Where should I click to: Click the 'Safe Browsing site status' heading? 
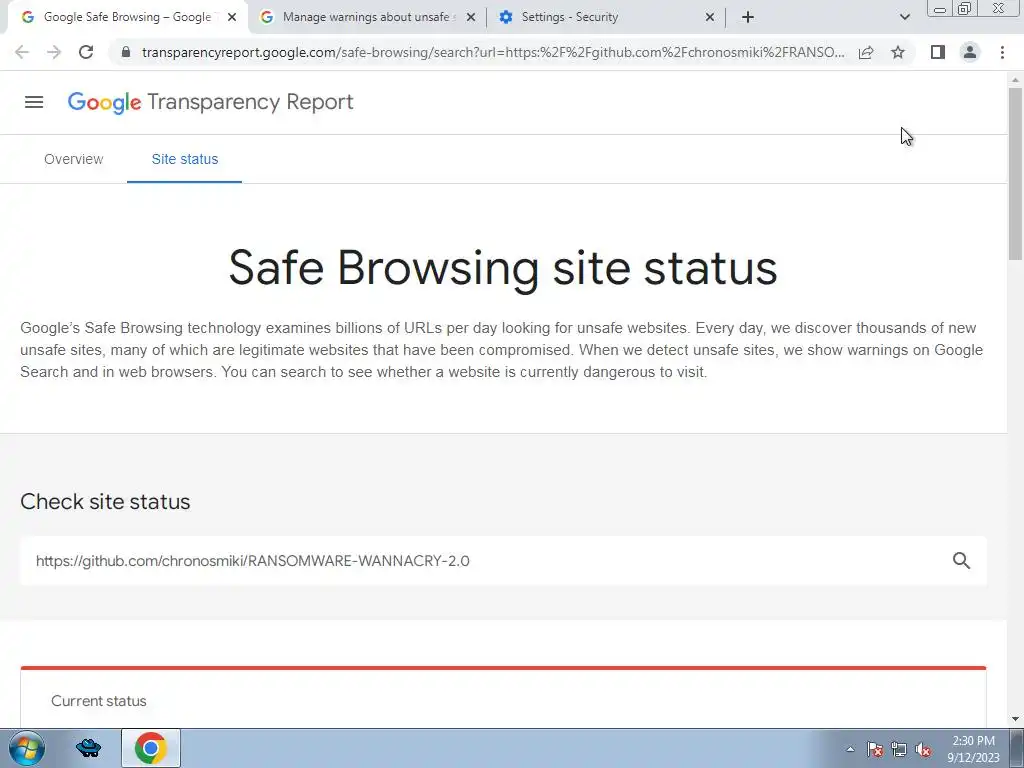click(503, 268)
